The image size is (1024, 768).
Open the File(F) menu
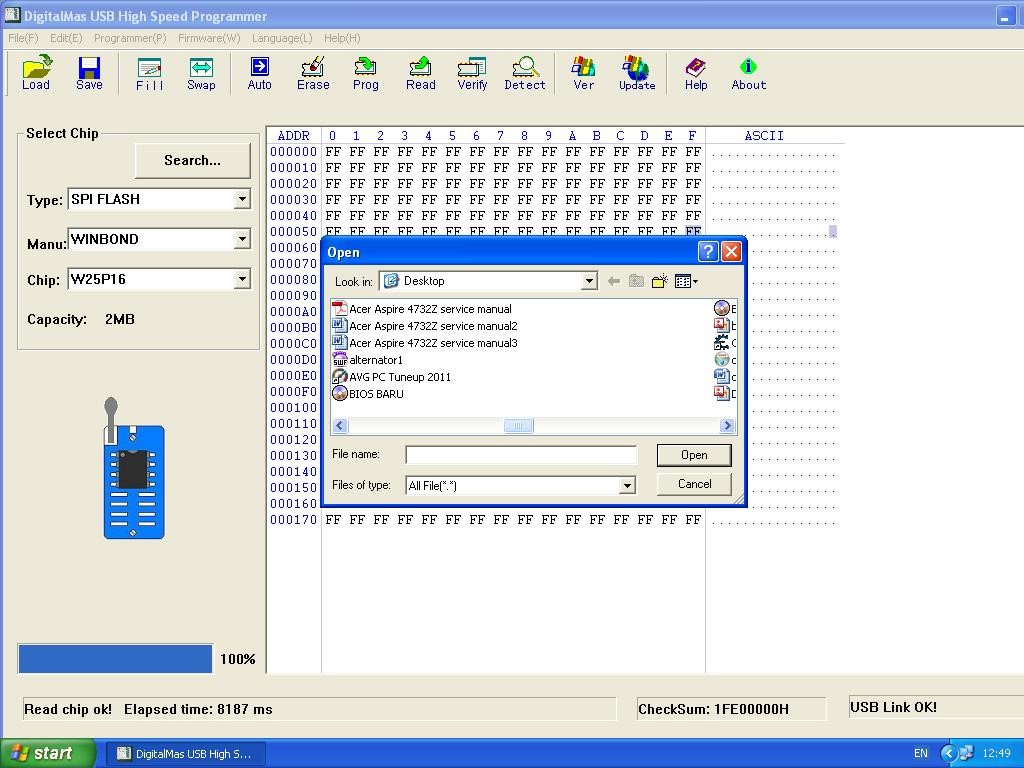coord(24,38)
